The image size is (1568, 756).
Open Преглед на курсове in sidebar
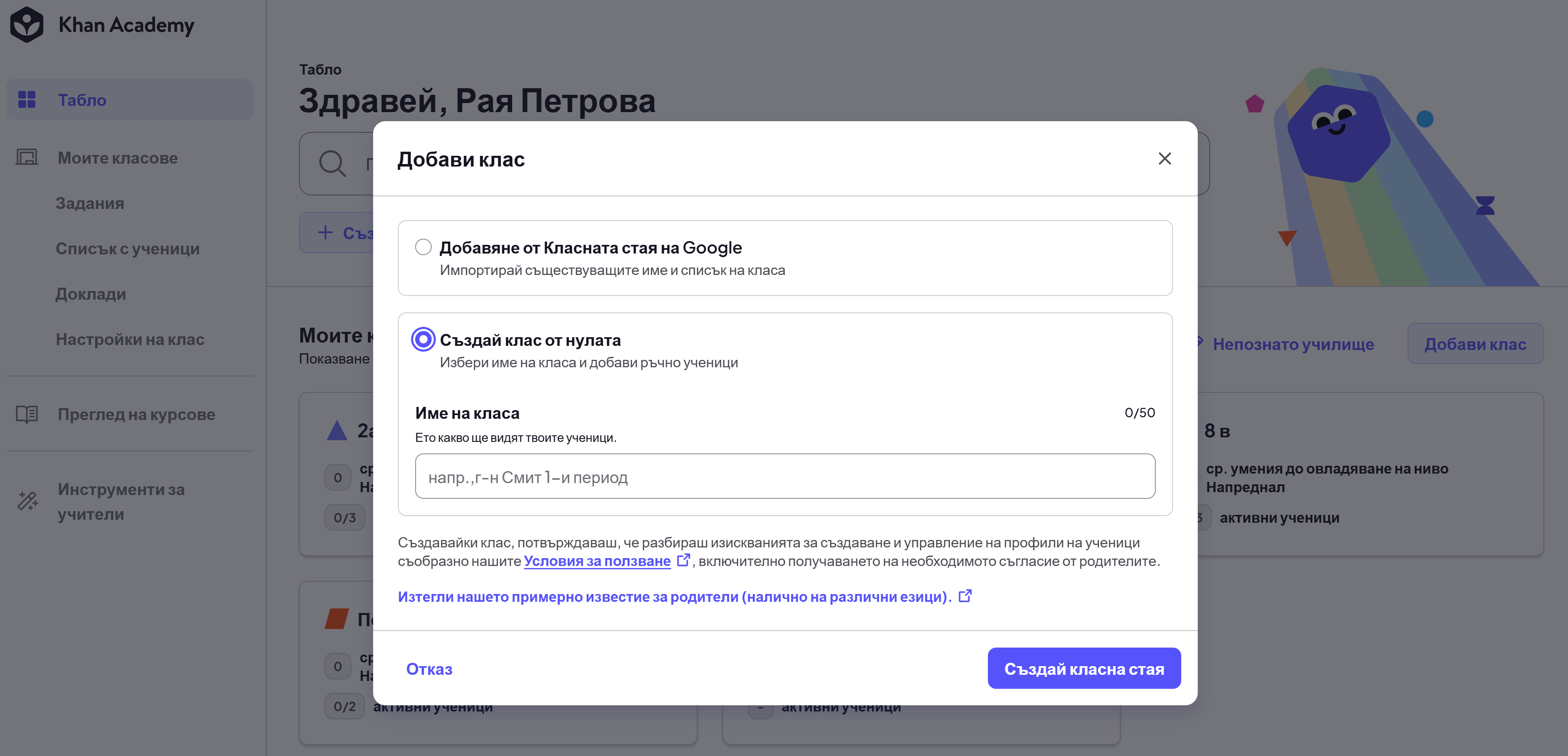click(136, 415)
